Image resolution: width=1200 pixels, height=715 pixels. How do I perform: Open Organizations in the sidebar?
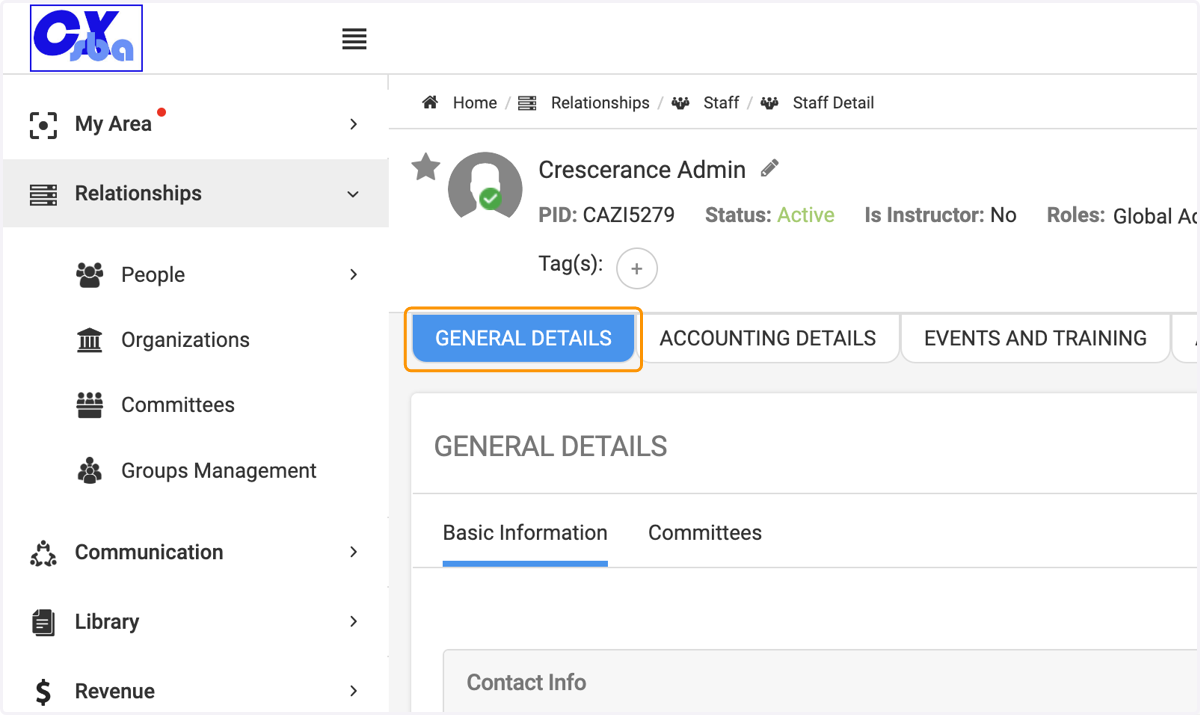tap(185, 340)
